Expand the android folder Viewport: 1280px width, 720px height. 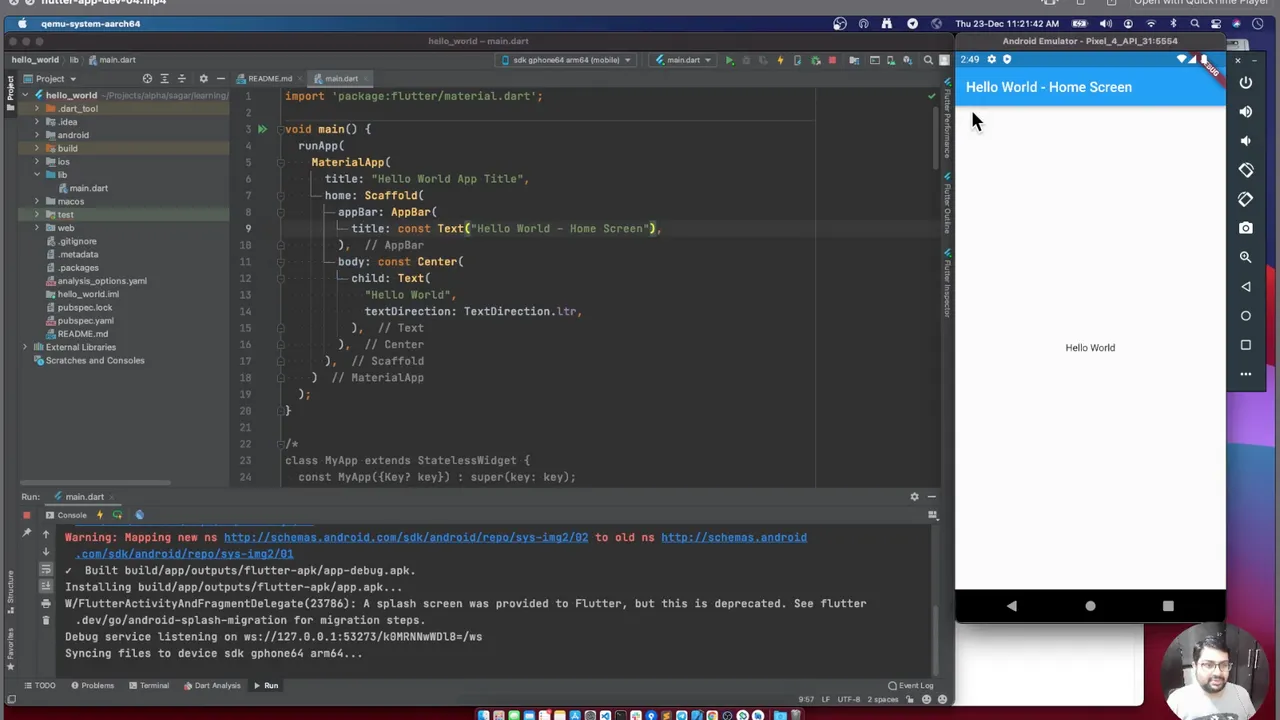[x=37, y=135]
